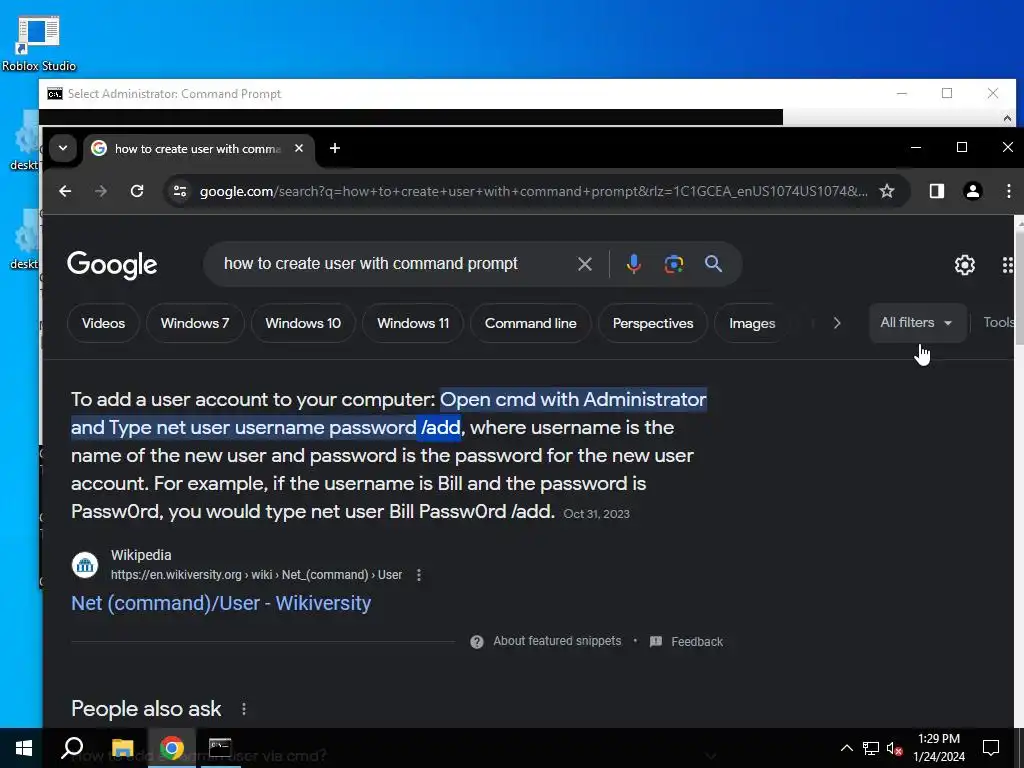Select the Images filter chip
1024x768 pixels.
click(x=752, y=323)
